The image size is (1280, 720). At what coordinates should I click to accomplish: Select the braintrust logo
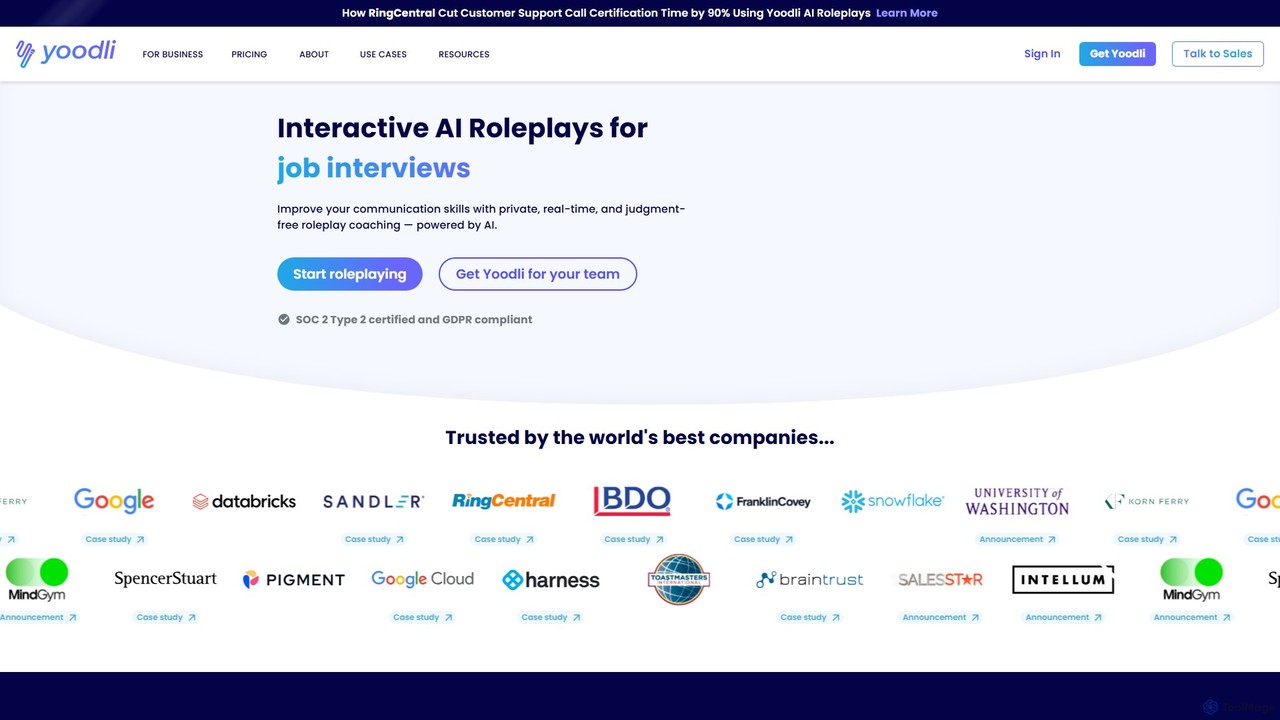[809, 579]
